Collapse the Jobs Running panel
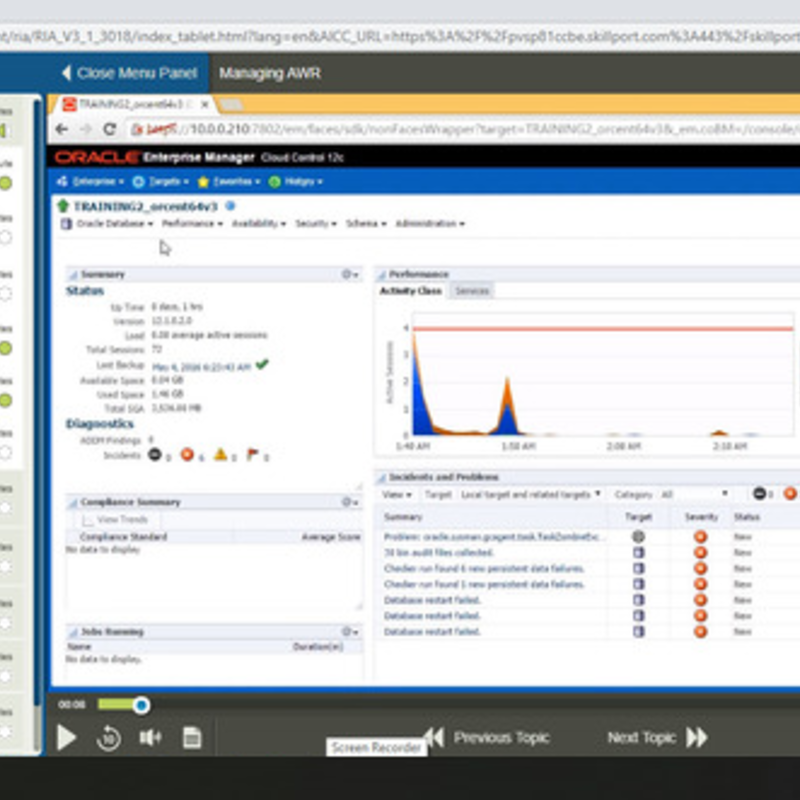This screenshot has height=800, width=800. (x=73, y=632)
